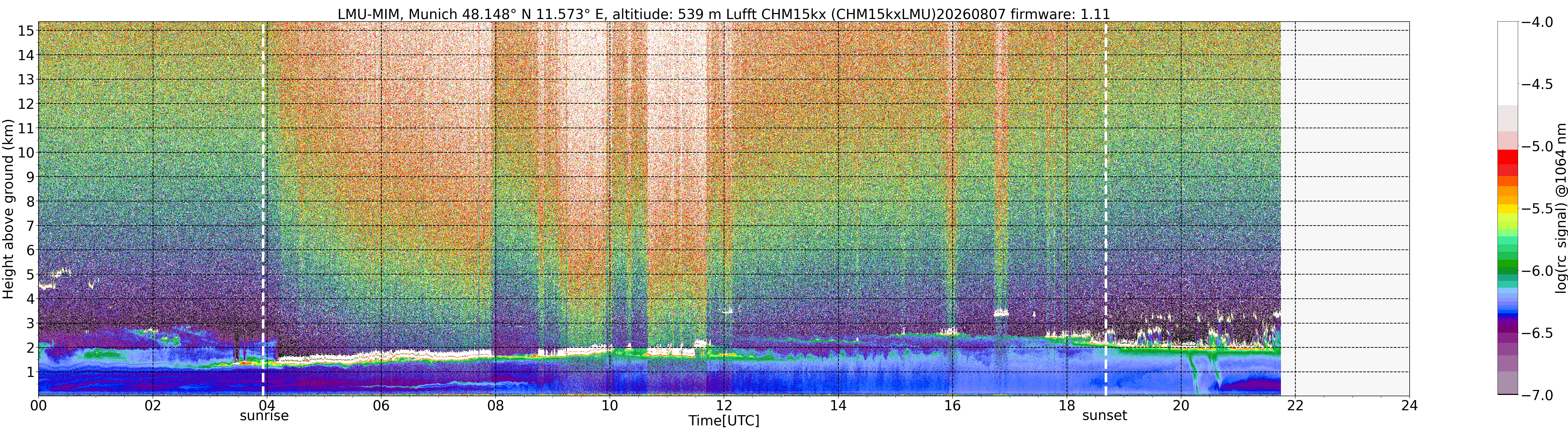1568x429 pixels.
Task: Click the colorbar tick label −4.5
Action: [1537, 84]
